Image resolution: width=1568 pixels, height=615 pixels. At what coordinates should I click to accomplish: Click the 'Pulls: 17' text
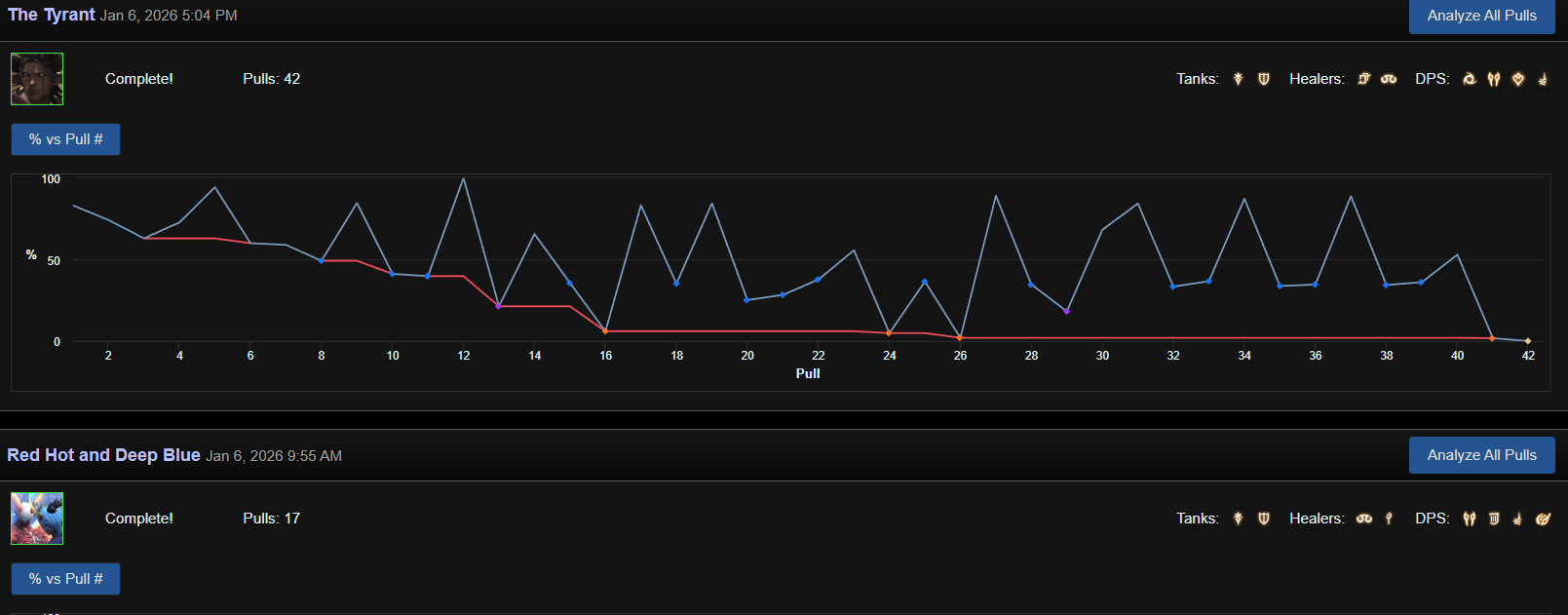coord(272,519)
